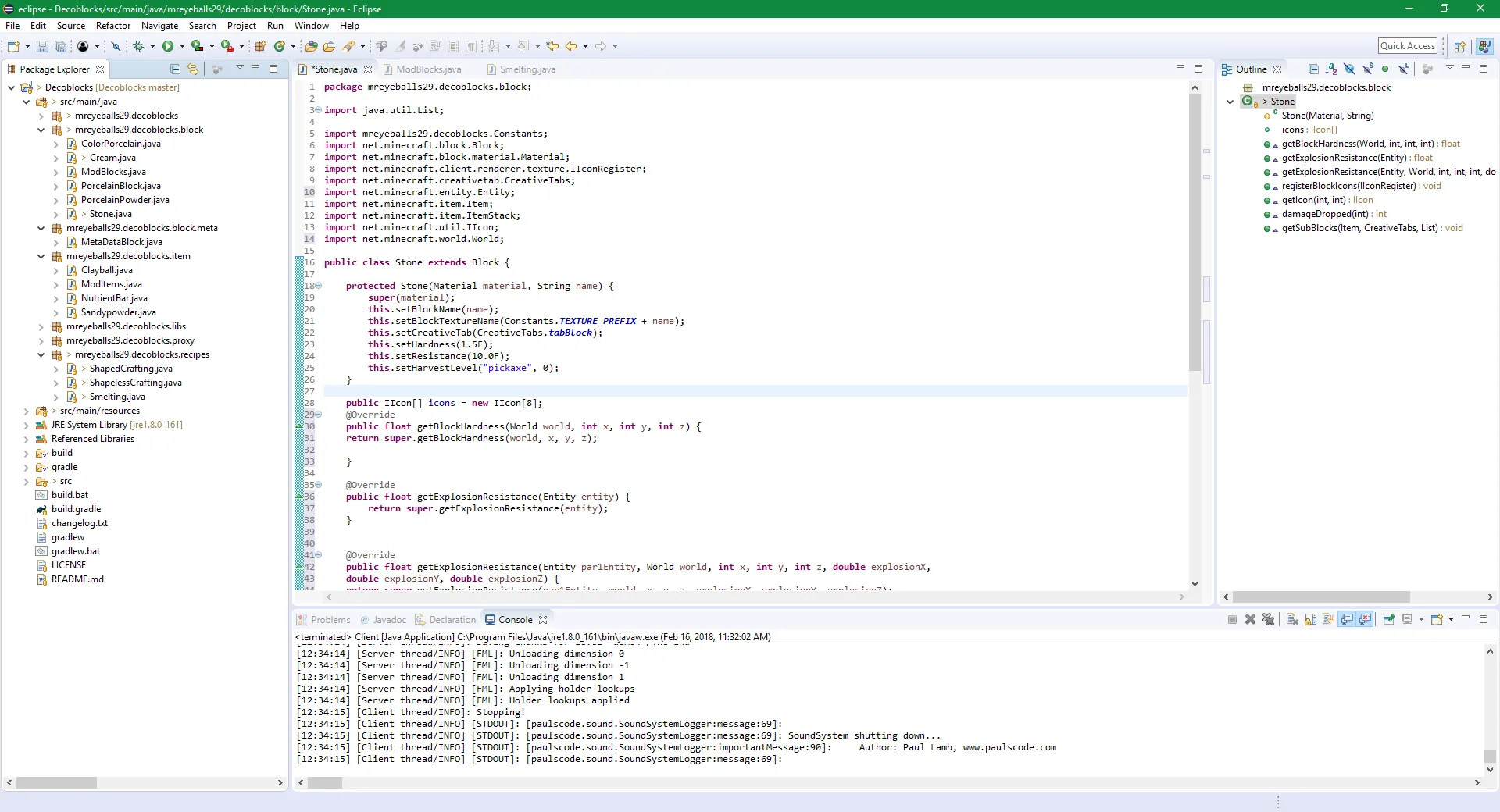Image resolution: width=1500 pixels, height=812 pixels.
Task: Toggle Show Console on Standard Out change
Action: pyautogui.click(x=1347, y=620)
